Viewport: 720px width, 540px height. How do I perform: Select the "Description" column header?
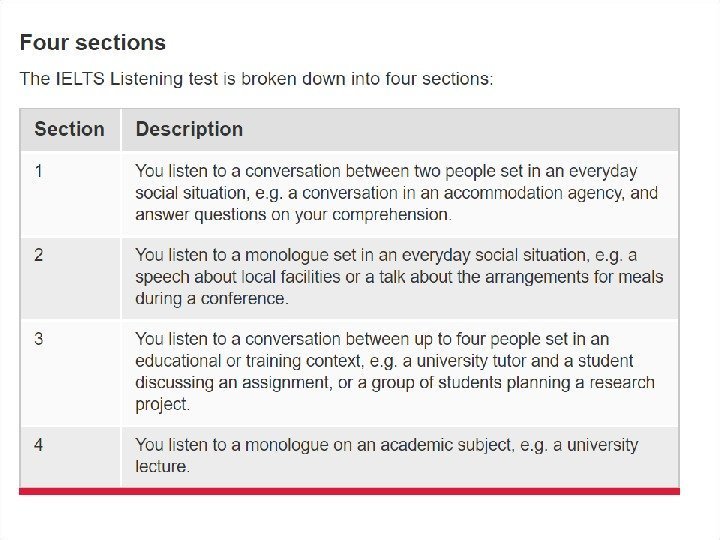[189, 129]
